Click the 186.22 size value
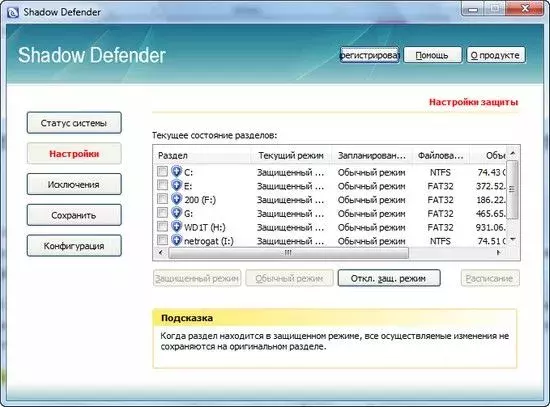Image resolution: width=550 pixels, height=407 pixels. coord(491,200)
